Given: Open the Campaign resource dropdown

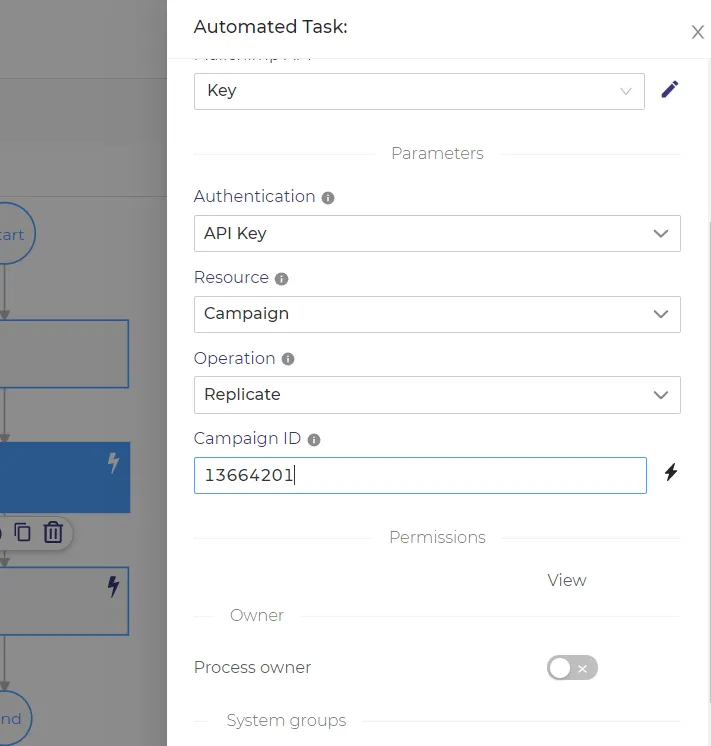Looking at the screenshot, I should [x=437, y=314].
